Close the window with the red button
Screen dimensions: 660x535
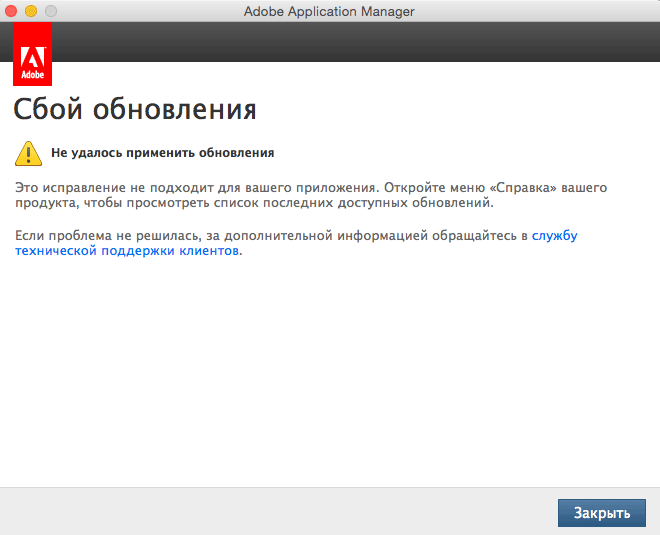click(11, 11)
